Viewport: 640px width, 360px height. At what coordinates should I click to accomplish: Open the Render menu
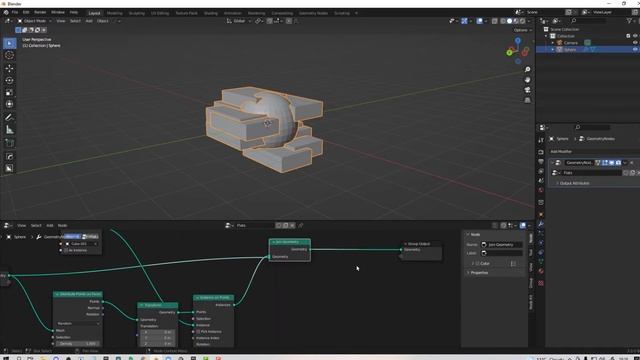tap(40, 13)
